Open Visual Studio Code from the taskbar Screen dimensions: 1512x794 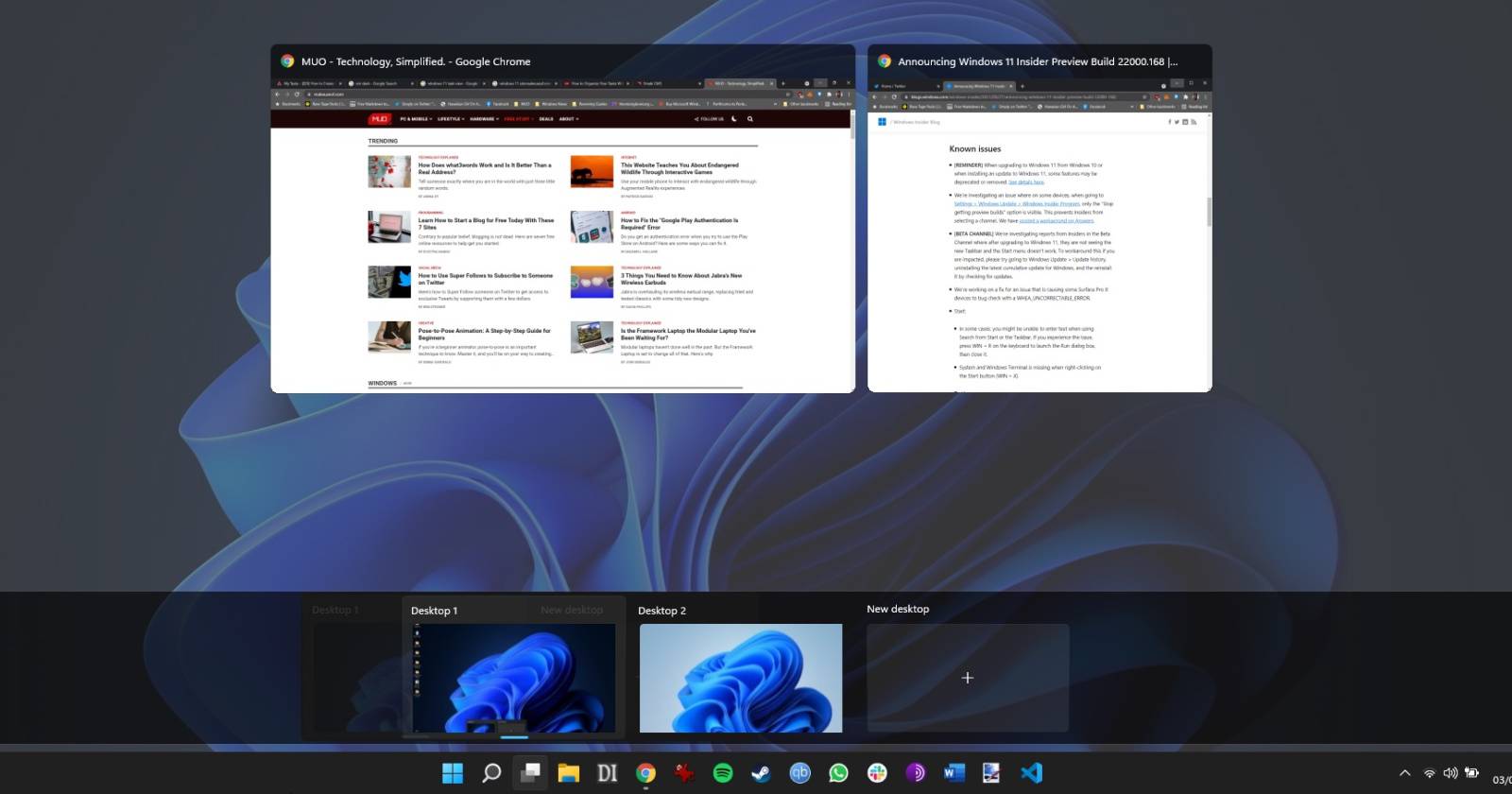click(x=1031, y=773)
